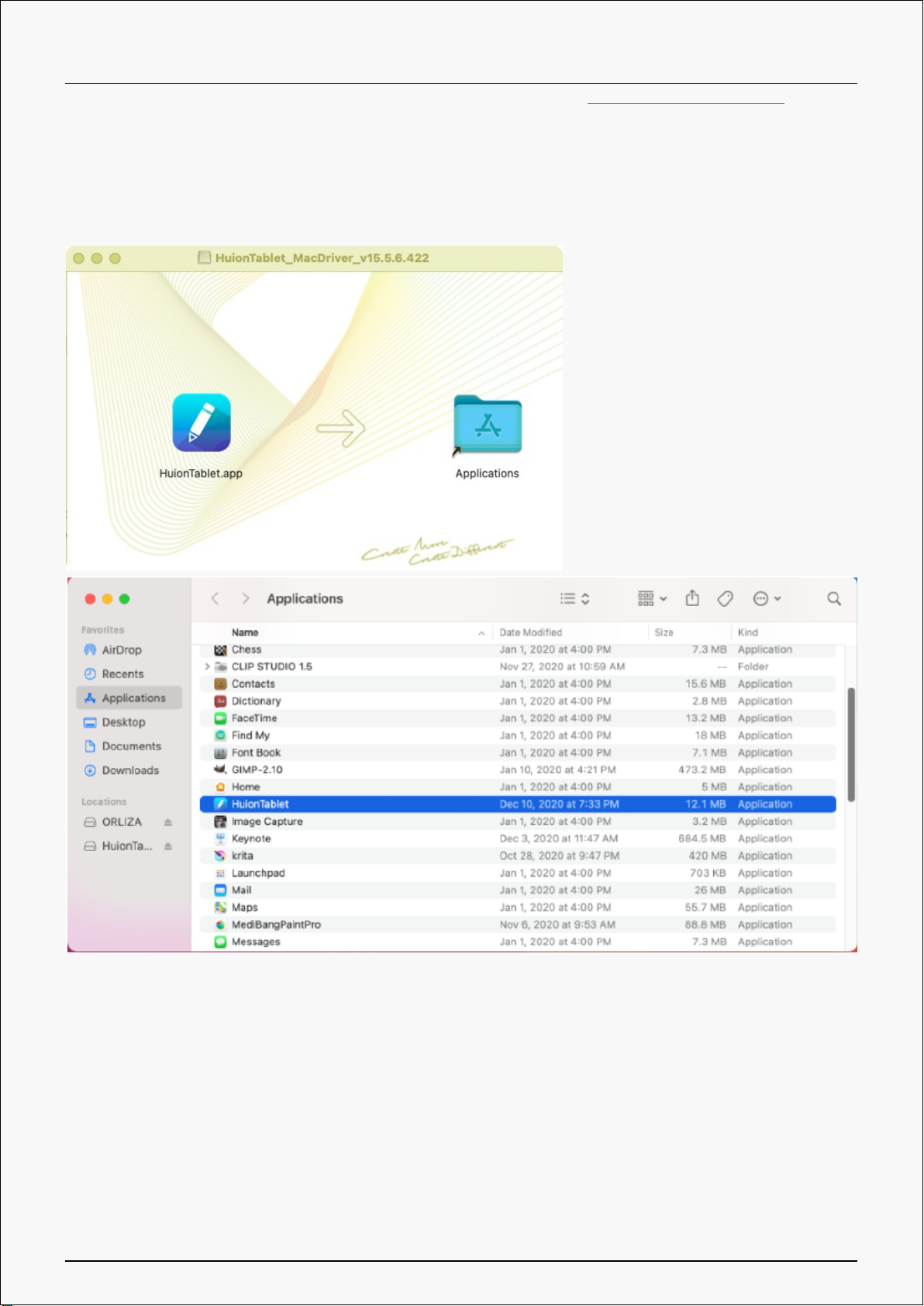Select the Find My application row
The image size is (924, 1306).
[x=518, y=736]
